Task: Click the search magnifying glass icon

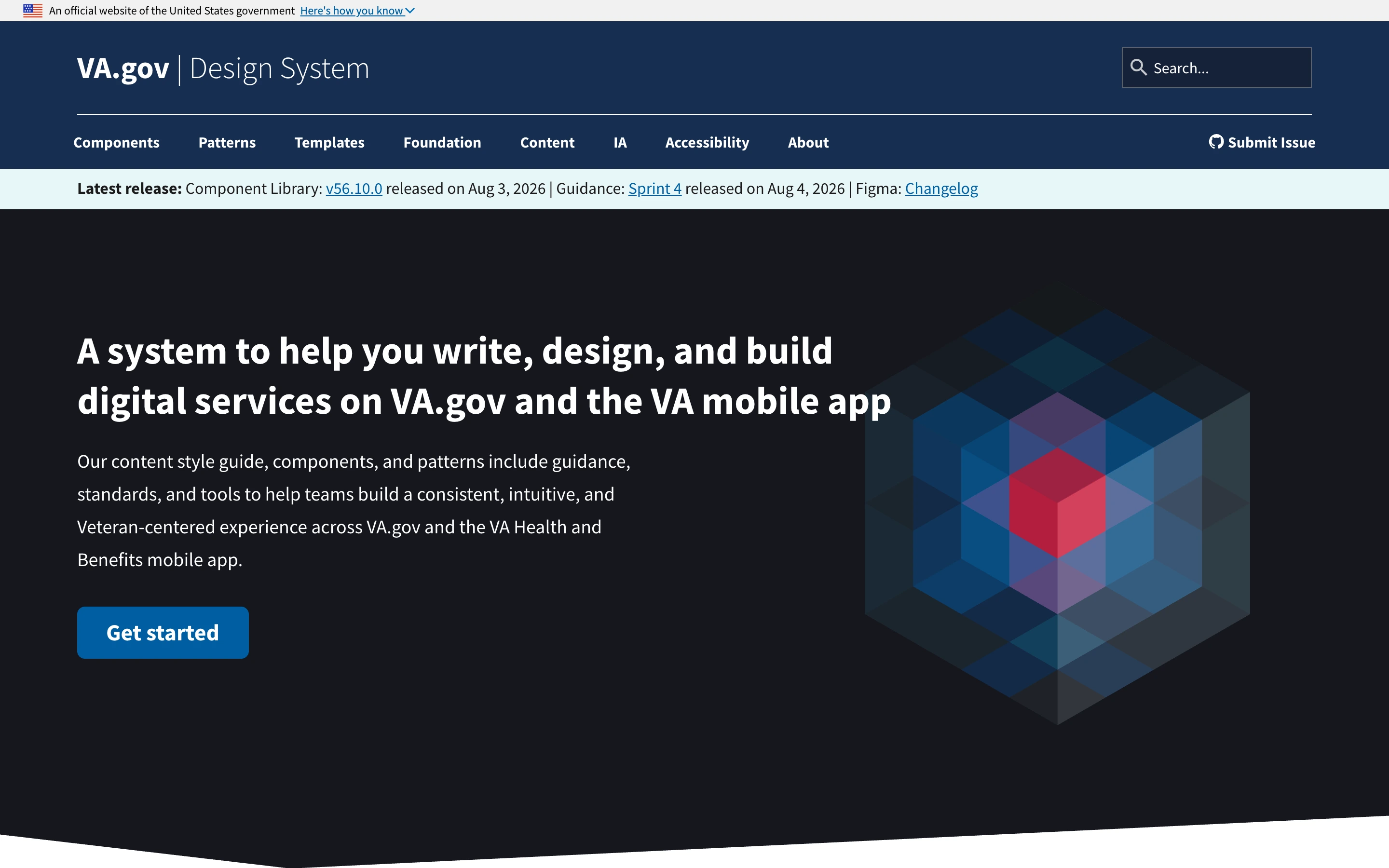Action: tap(1138, 67)
